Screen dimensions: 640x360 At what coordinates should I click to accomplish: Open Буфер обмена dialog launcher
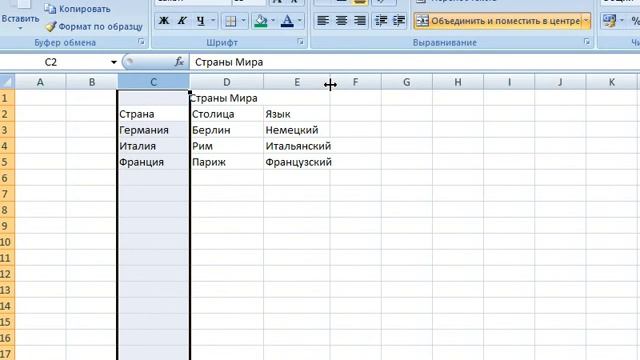141,42
